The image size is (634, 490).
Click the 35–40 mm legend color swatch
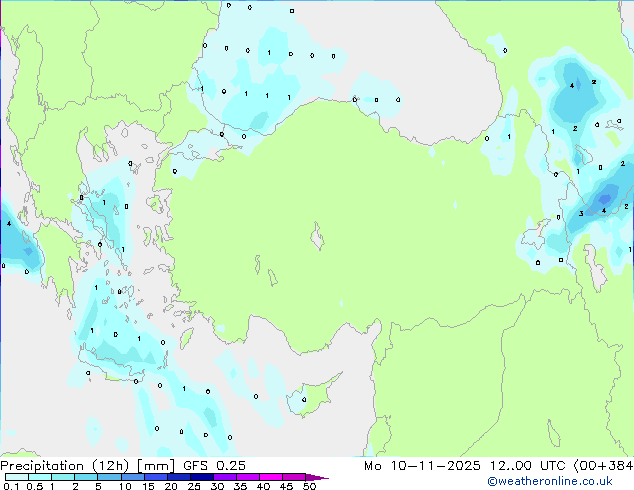coord(248,477)
